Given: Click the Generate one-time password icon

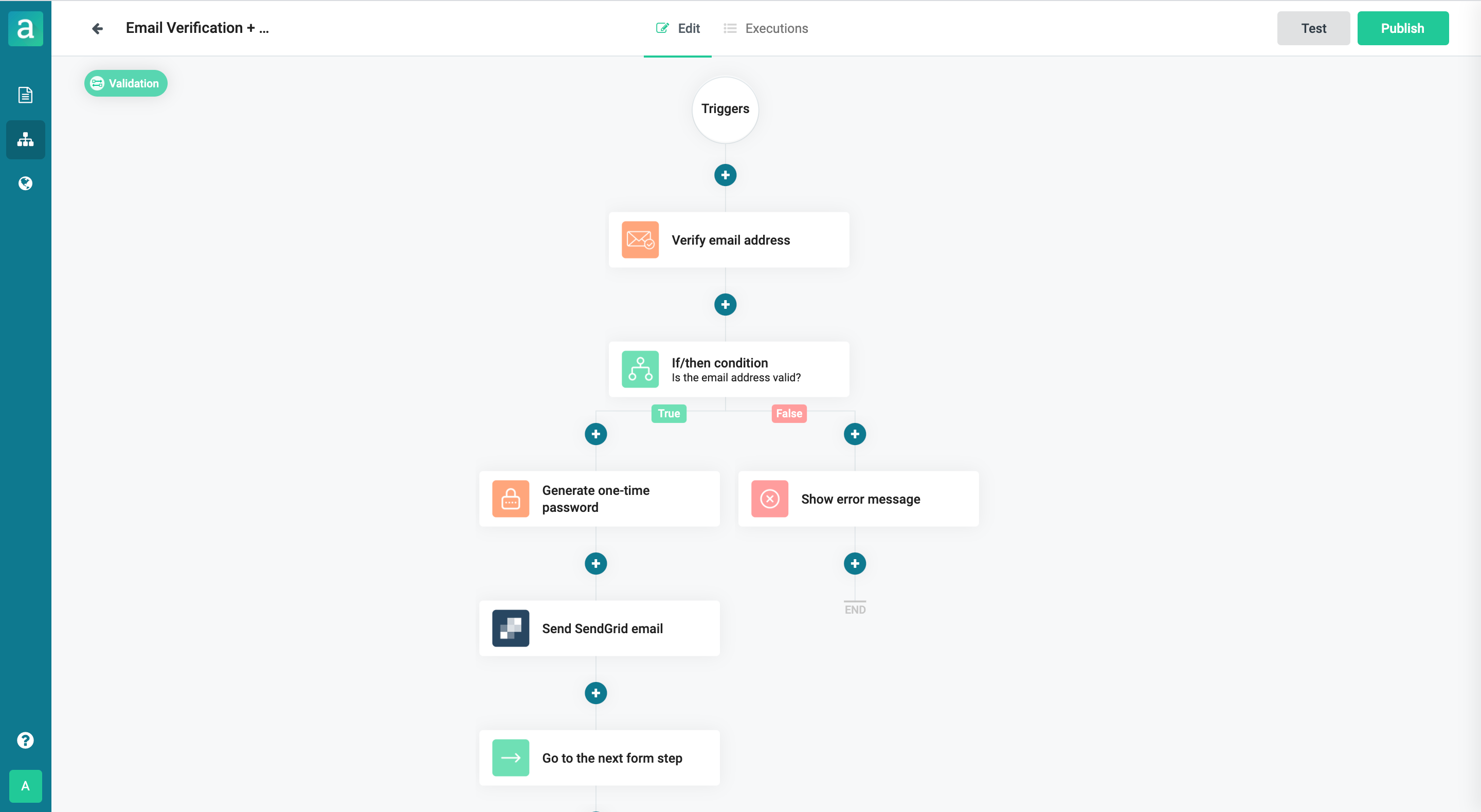Looking at the screenshot, I should (x=511, y=498).
